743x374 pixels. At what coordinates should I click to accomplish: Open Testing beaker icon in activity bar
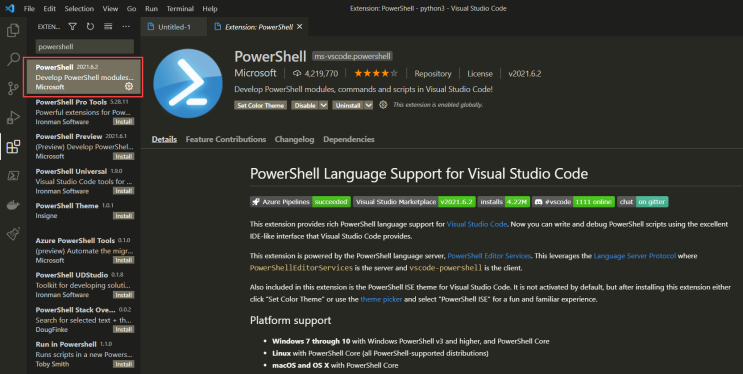coord(13,234)
